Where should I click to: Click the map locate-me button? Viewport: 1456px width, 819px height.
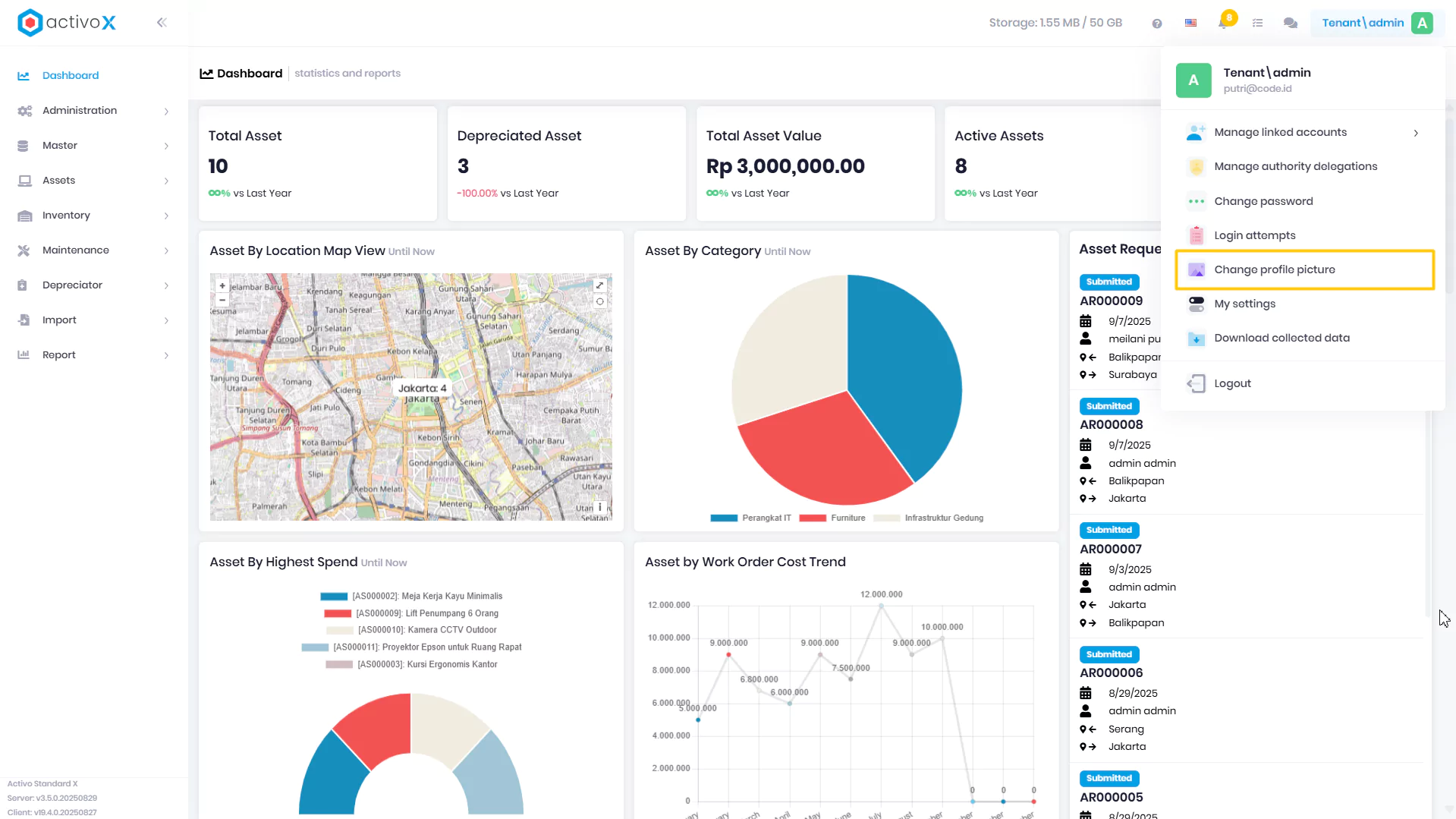599,301
